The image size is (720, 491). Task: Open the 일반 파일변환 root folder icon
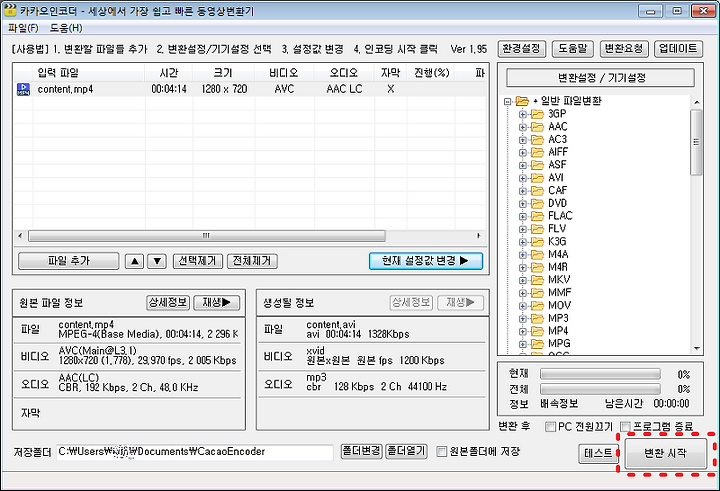[522, 101]
